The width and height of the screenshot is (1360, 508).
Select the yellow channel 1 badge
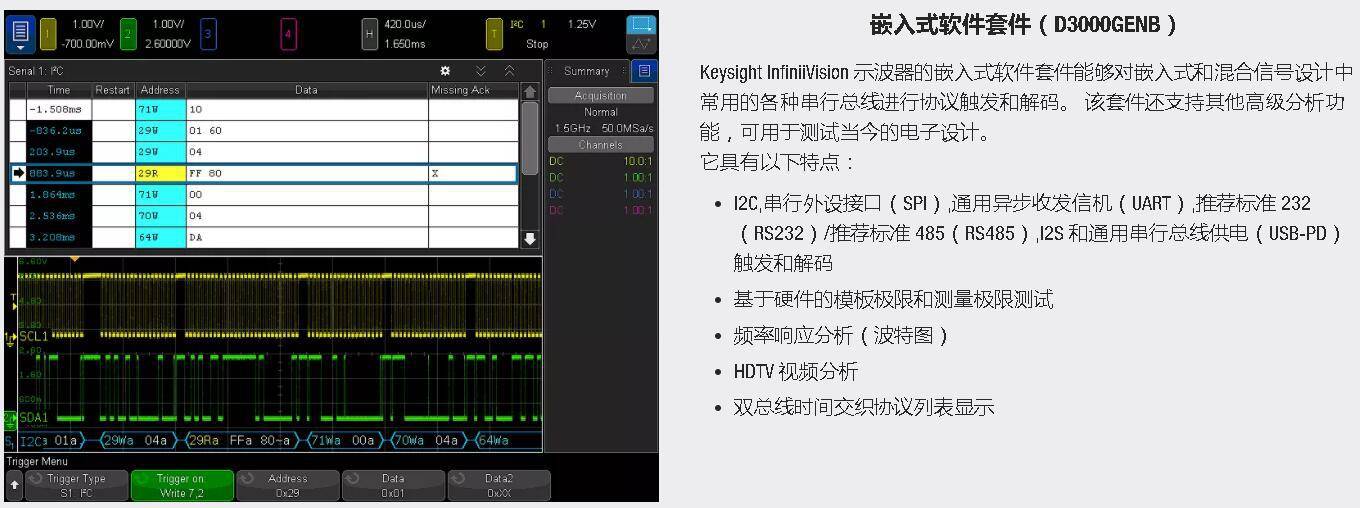[48, 33]
